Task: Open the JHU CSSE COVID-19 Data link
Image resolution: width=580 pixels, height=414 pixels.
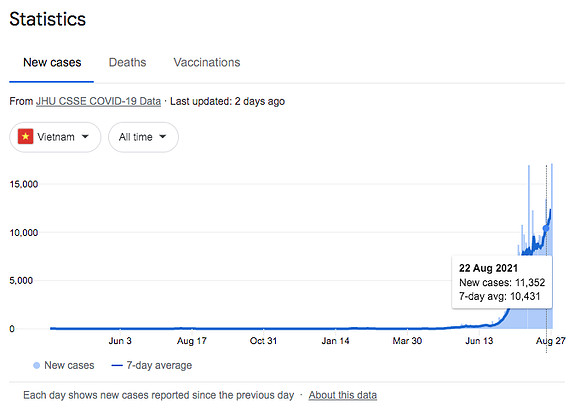Action: click(x=98, y=101)
